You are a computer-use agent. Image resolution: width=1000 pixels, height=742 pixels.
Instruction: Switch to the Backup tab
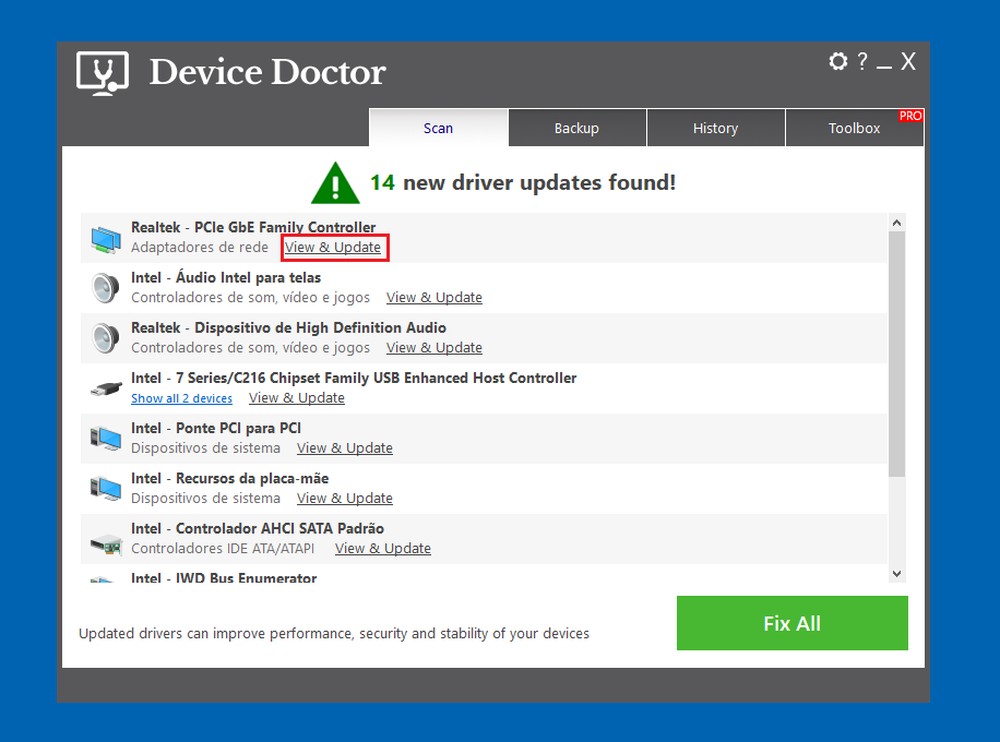(577, 127)
